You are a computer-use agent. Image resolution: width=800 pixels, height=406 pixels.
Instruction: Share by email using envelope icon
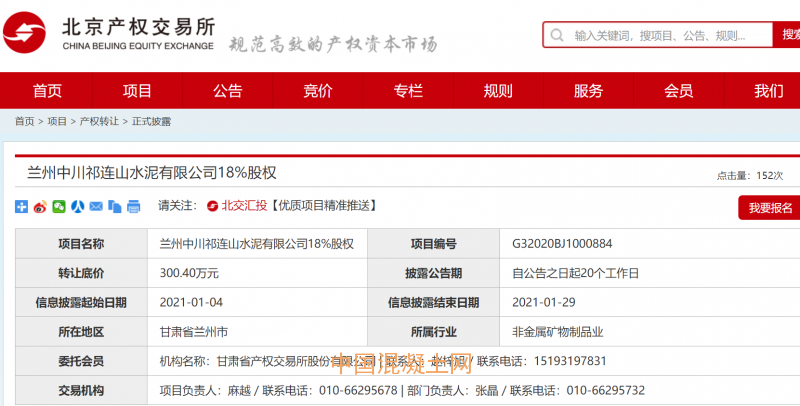pos(96,207)
